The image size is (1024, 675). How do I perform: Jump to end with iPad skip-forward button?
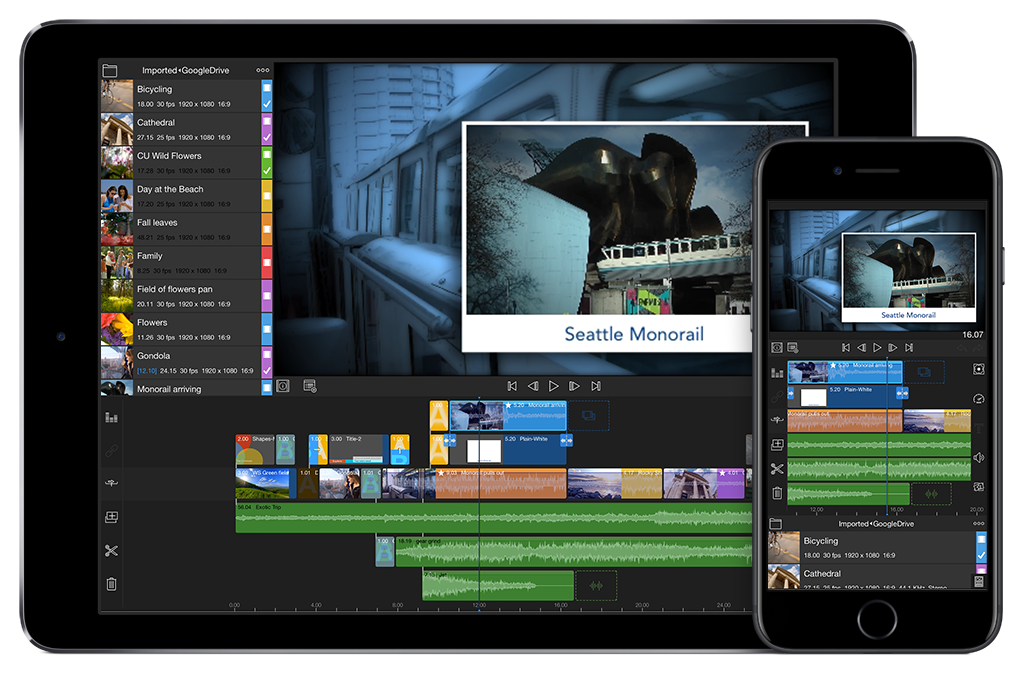(596, 386)
